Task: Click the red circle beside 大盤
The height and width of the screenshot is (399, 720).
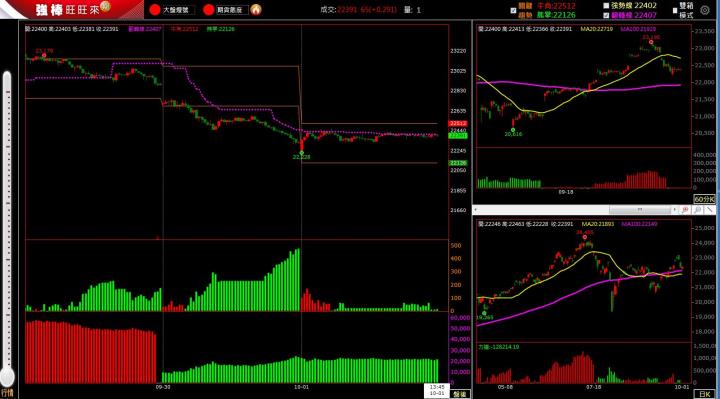Action: point(155,10)
